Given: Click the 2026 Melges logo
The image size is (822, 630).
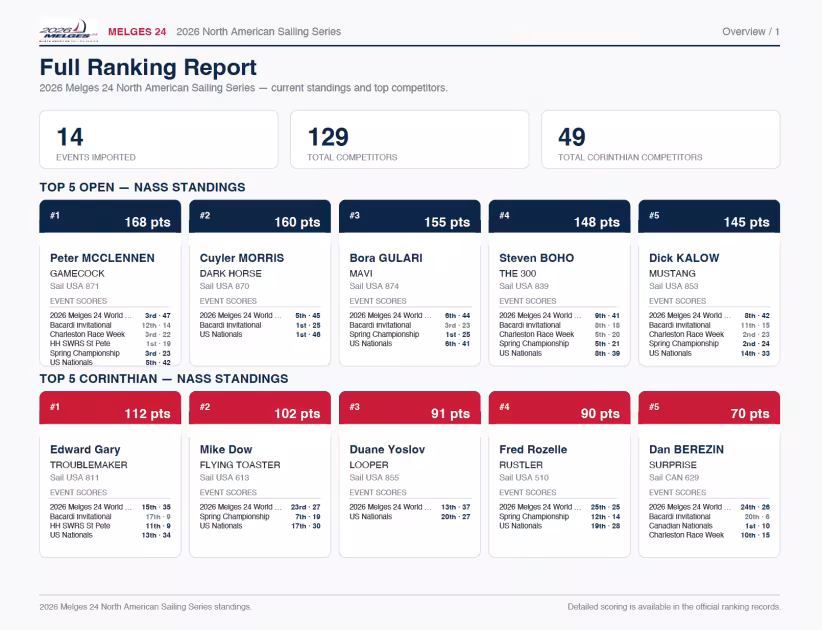Looking at the screenshot, I should [69, 31].
